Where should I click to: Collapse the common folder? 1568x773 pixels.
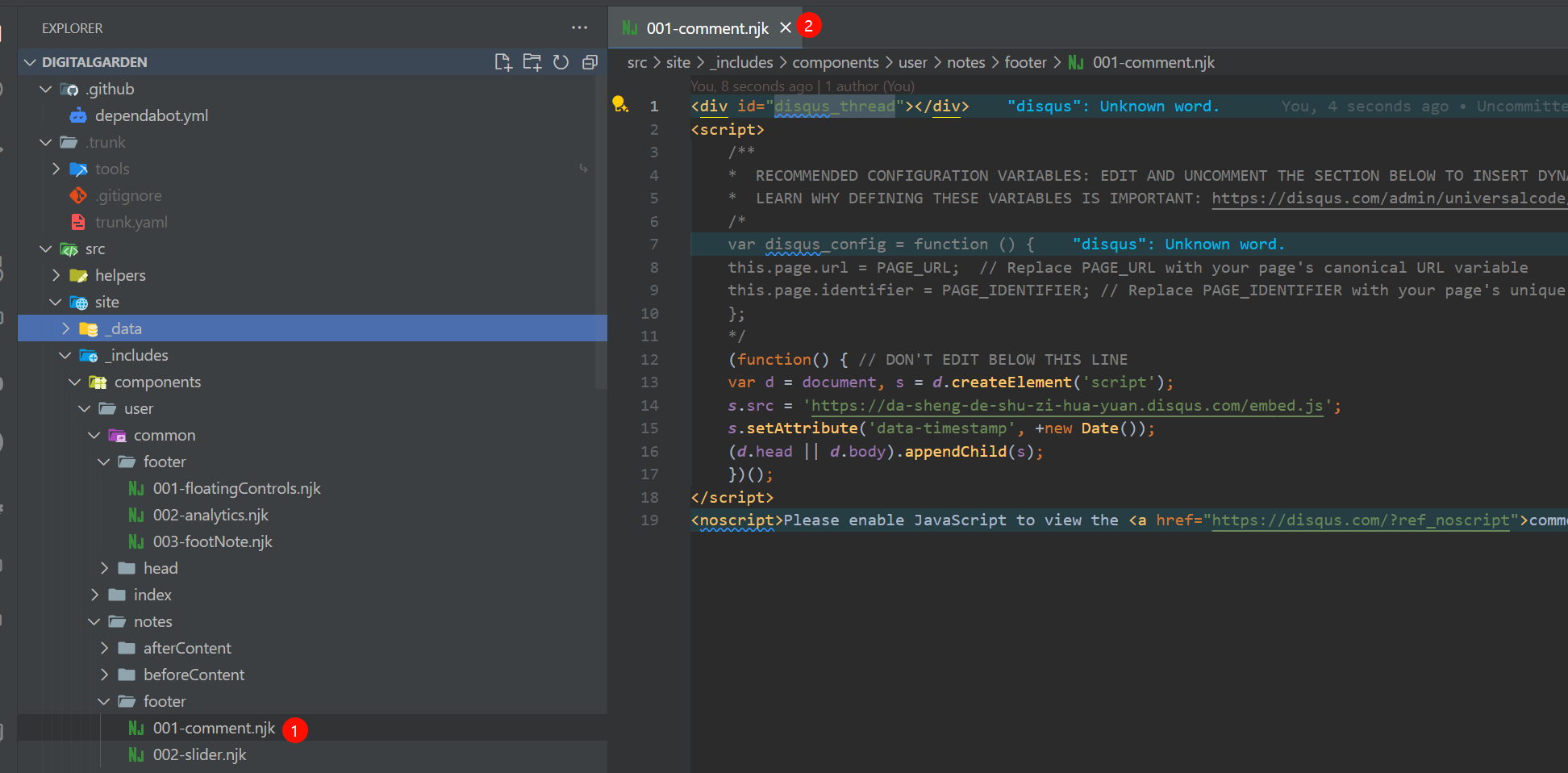[x=94, y=435]
